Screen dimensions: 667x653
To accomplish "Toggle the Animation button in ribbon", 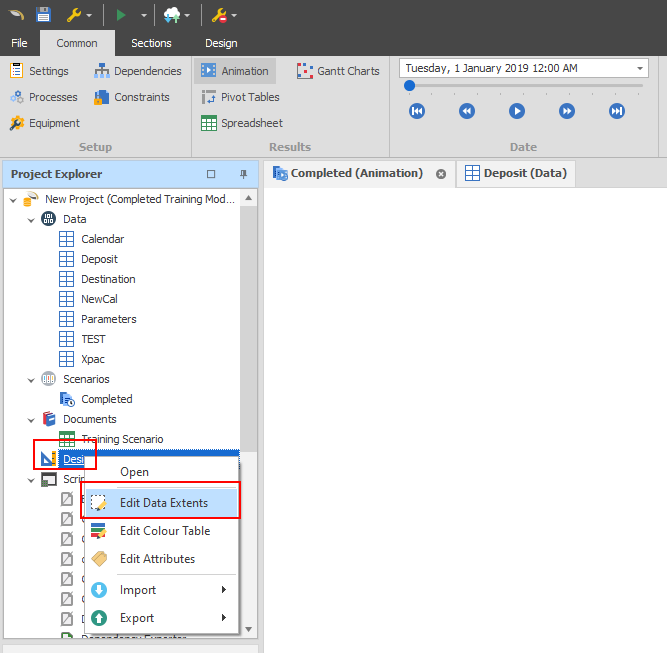I will [234, 71].
